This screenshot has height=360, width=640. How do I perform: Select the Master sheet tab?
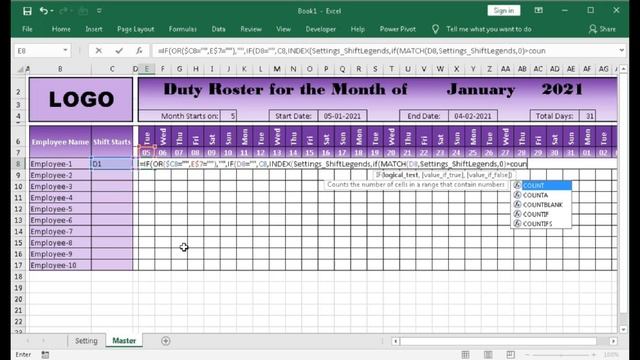click(x=124, y=340)
